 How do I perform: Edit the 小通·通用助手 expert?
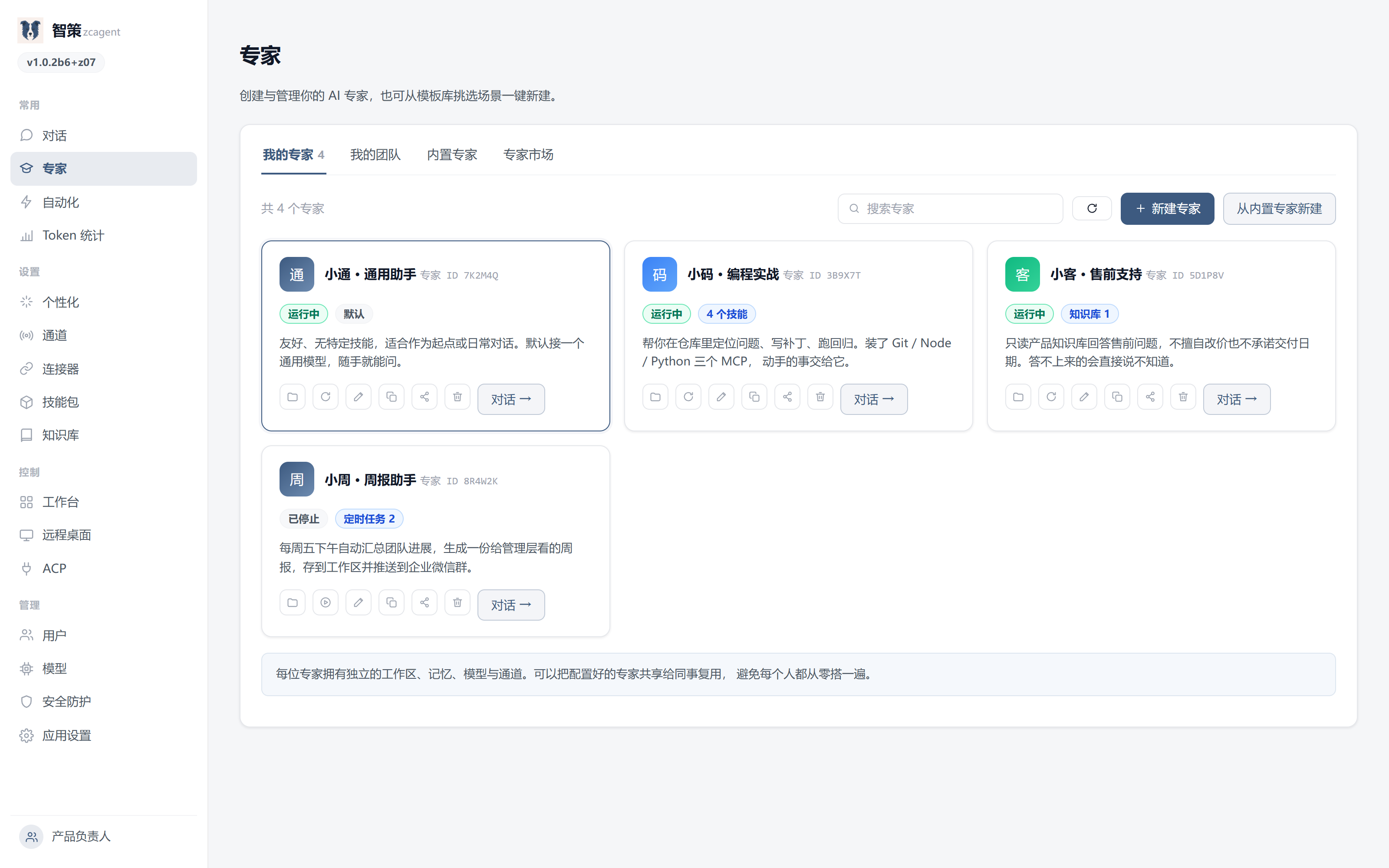click(358, 397)
